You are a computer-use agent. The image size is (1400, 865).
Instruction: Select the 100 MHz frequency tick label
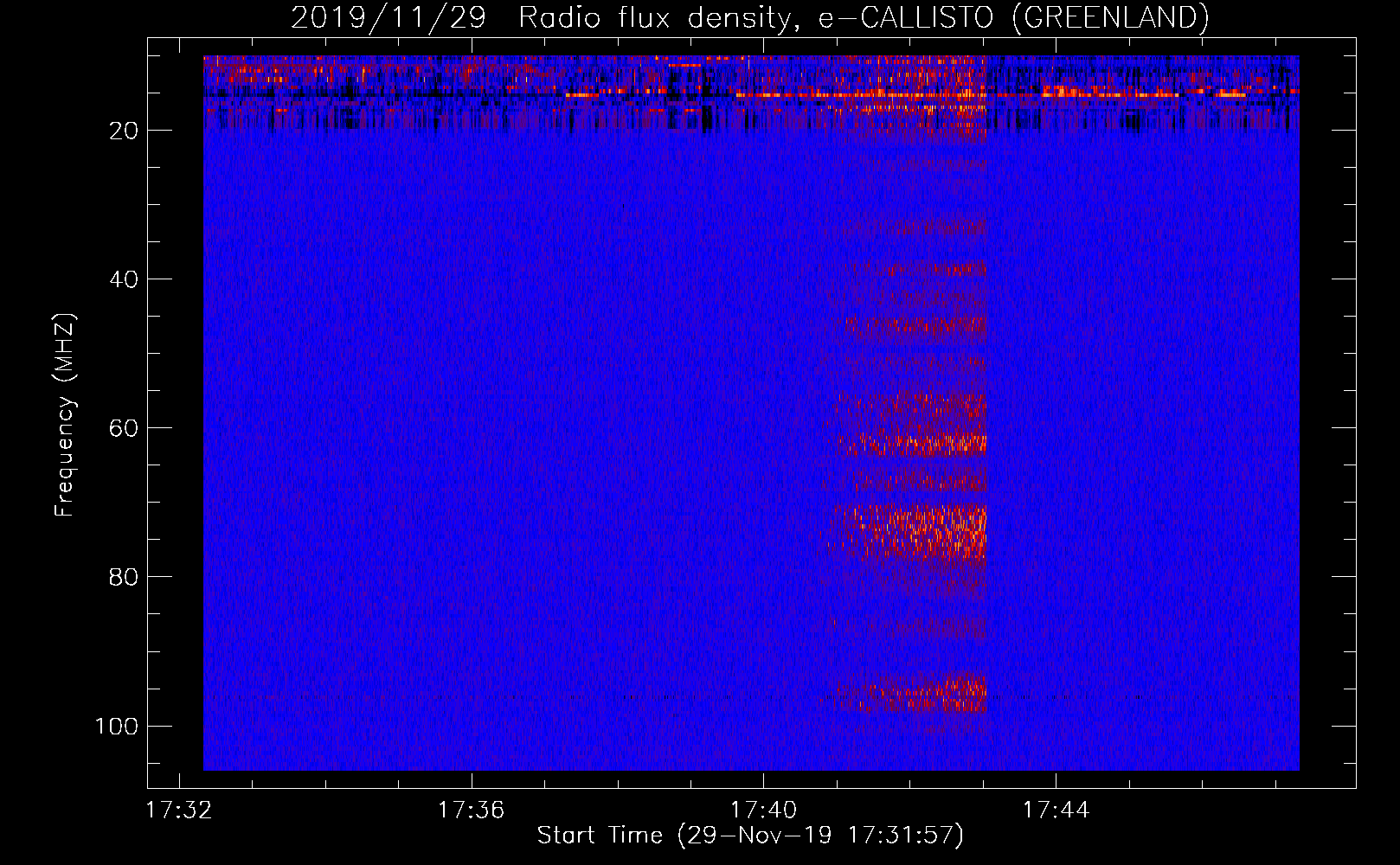coord(117,726)
